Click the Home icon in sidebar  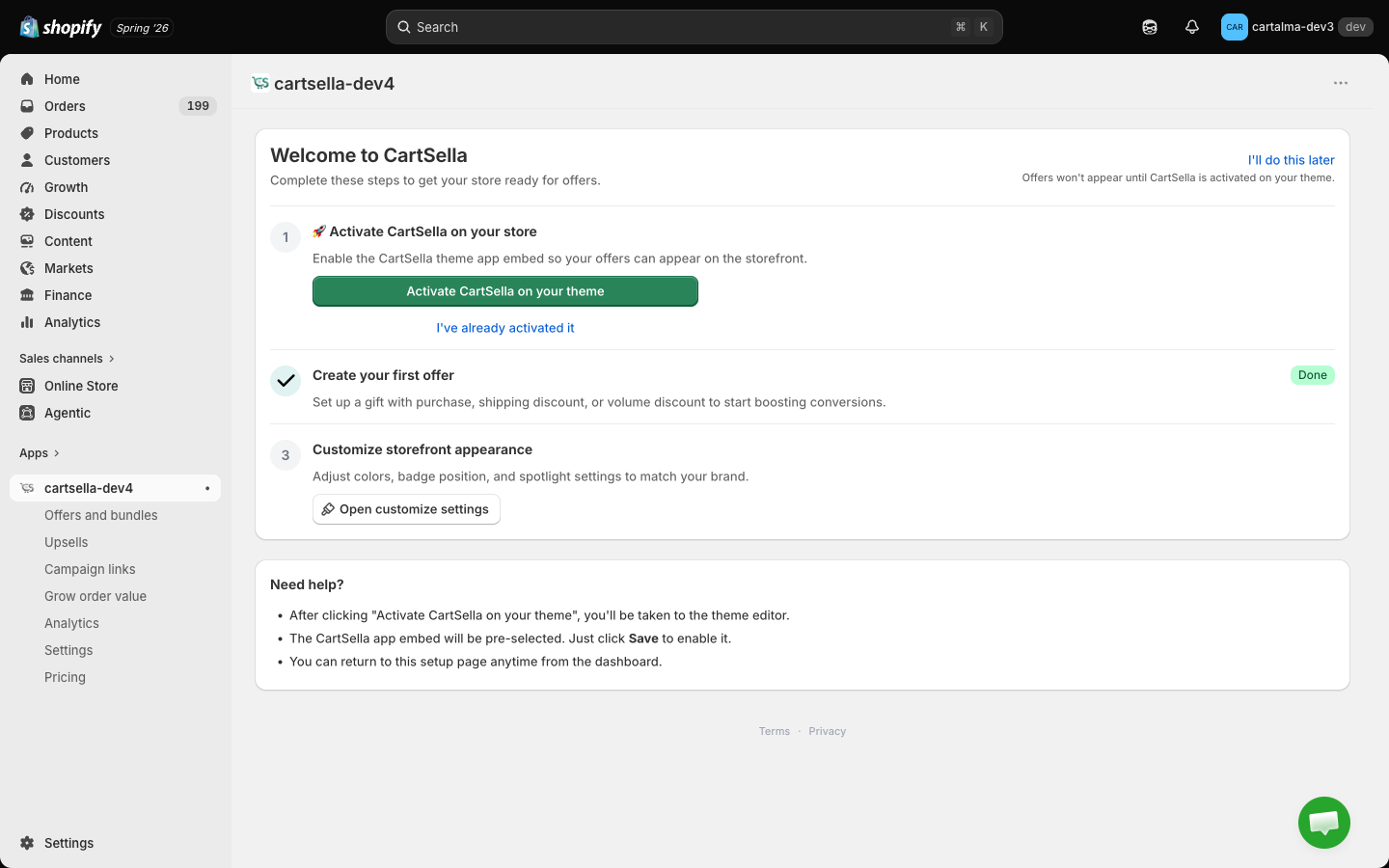pos(27,79)
